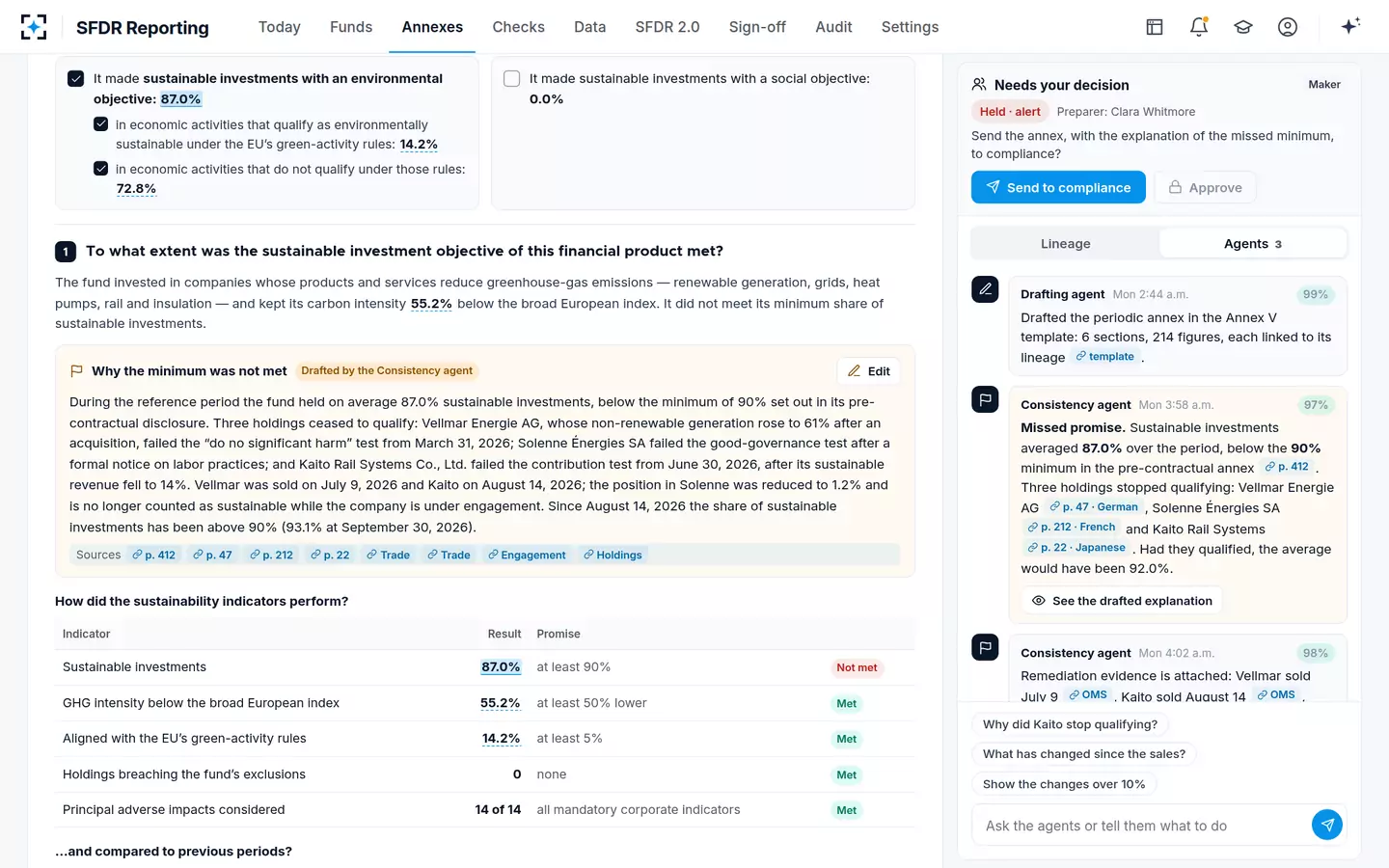Image resolution: width=1389 pixels, height=868 pixels.
Task: Toggle the qualifies under EU green-activity rules checkbox
Action: pyautogui.click(x=100, y=124)
